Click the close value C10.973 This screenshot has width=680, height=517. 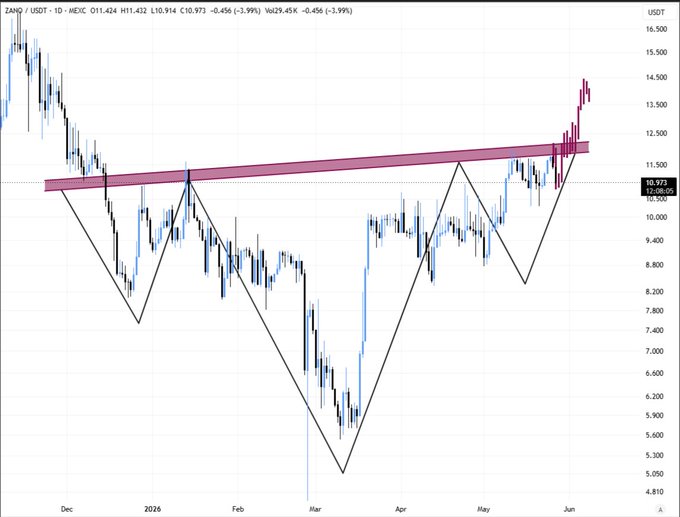point(193,11)
